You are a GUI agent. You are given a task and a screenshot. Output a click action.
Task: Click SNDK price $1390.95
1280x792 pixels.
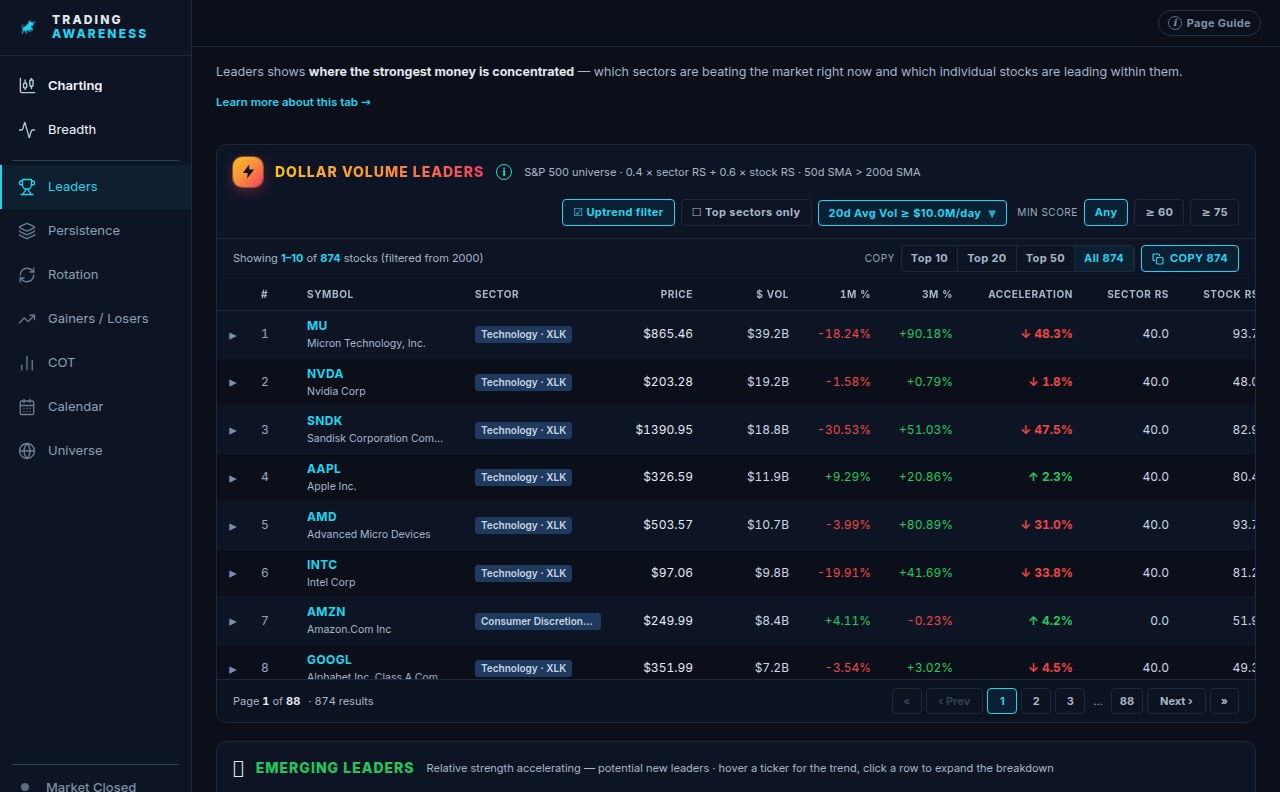(x=664, y=430)
